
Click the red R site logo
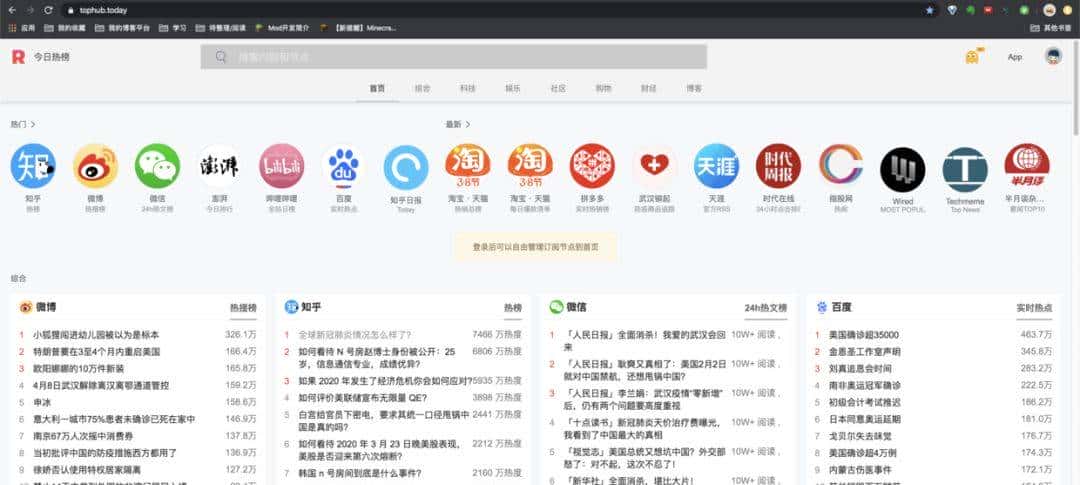coord(19,57)
